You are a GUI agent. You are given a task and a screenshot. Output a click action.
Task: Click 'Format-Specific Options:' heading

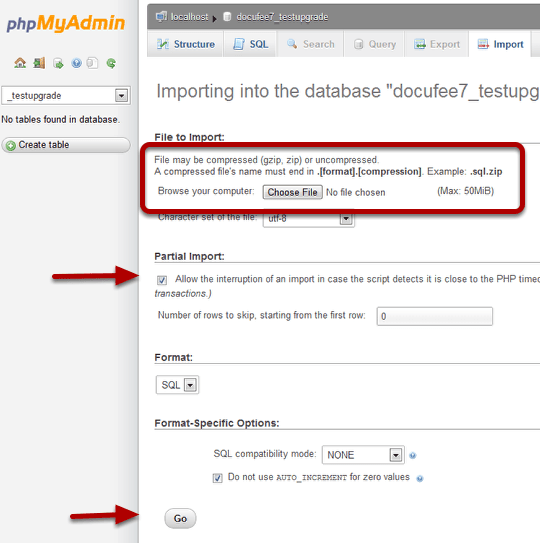point(217,423)
